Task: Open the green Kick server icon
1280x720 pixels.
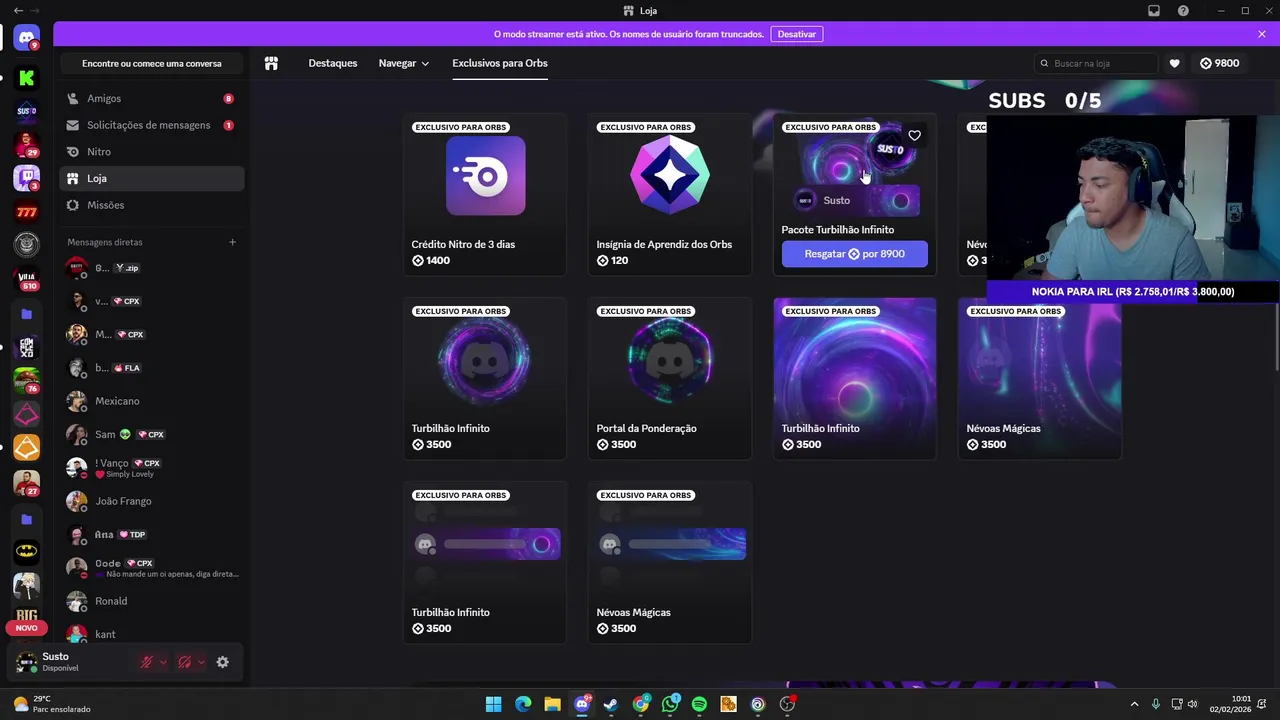Action: tap(26, 77)
